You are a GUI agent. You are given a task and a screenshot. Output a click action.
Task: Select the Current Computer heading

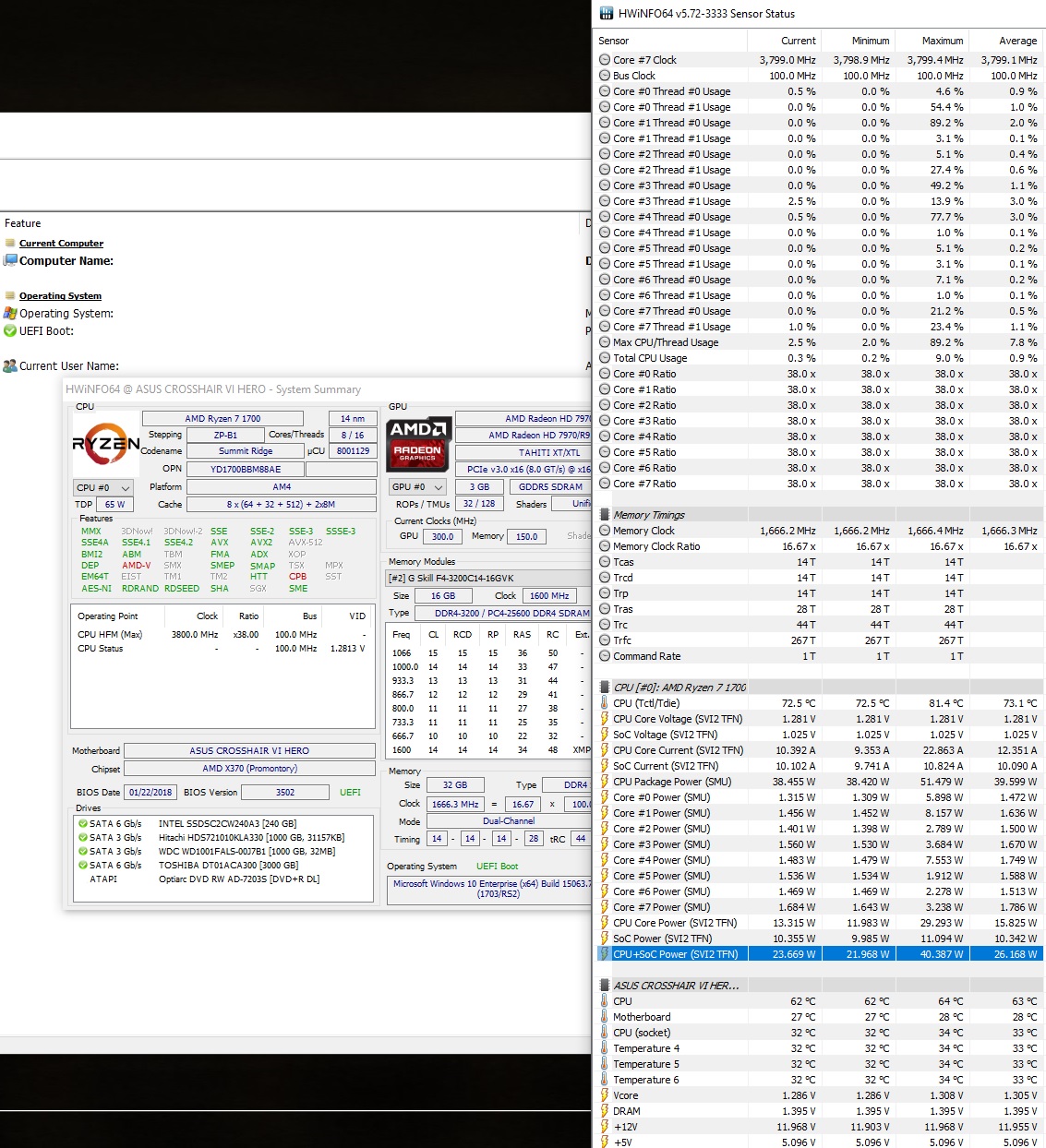pos(61,244)
